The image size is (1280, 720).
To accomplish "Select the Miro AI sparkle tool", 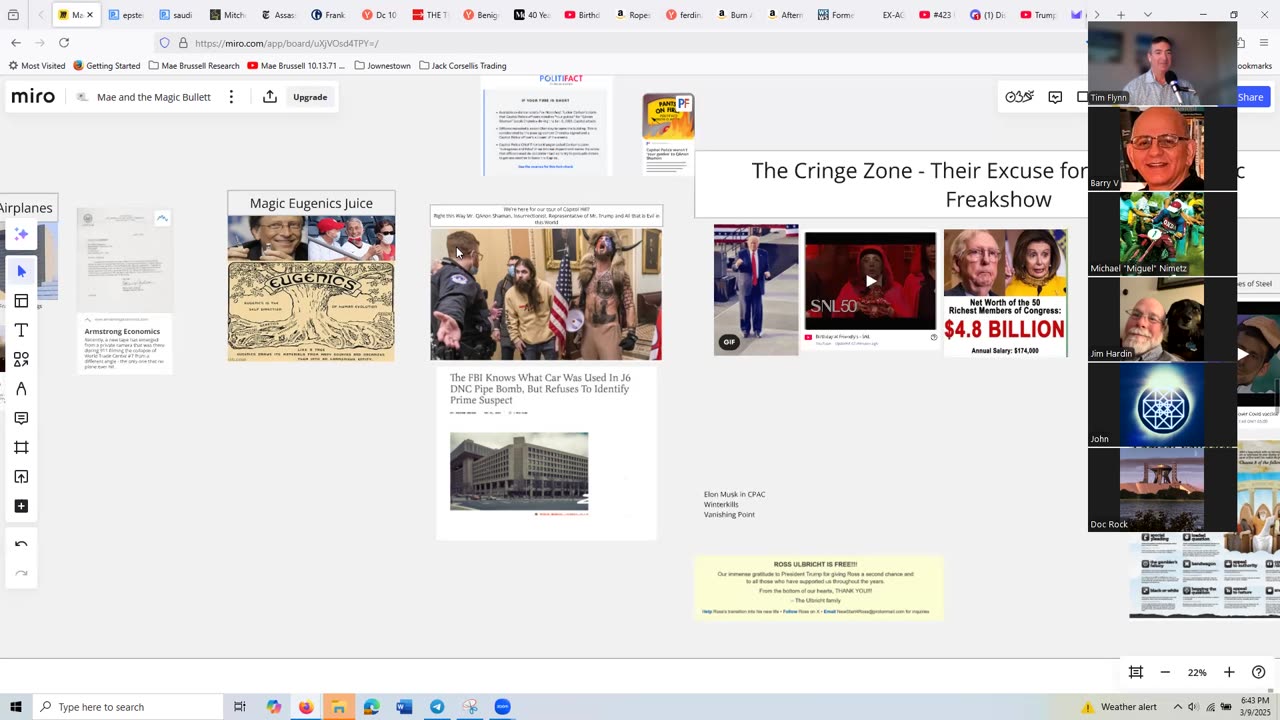I will point(21,234).
